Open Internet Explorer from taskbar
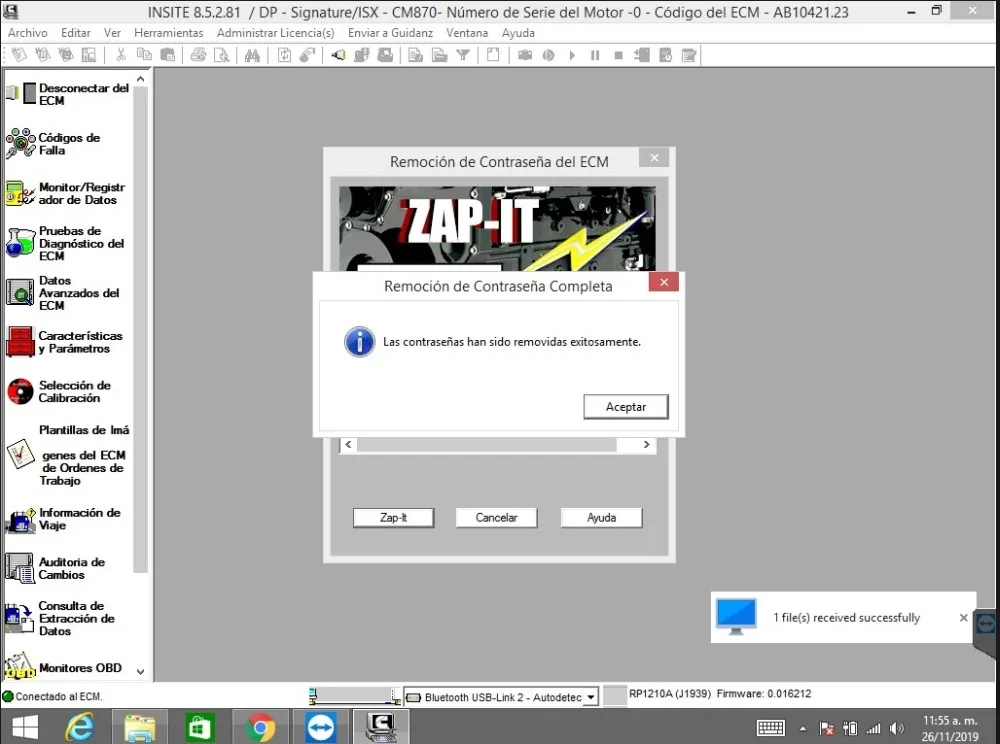This screenshot has width=1000, height=744. click(80, 727)
